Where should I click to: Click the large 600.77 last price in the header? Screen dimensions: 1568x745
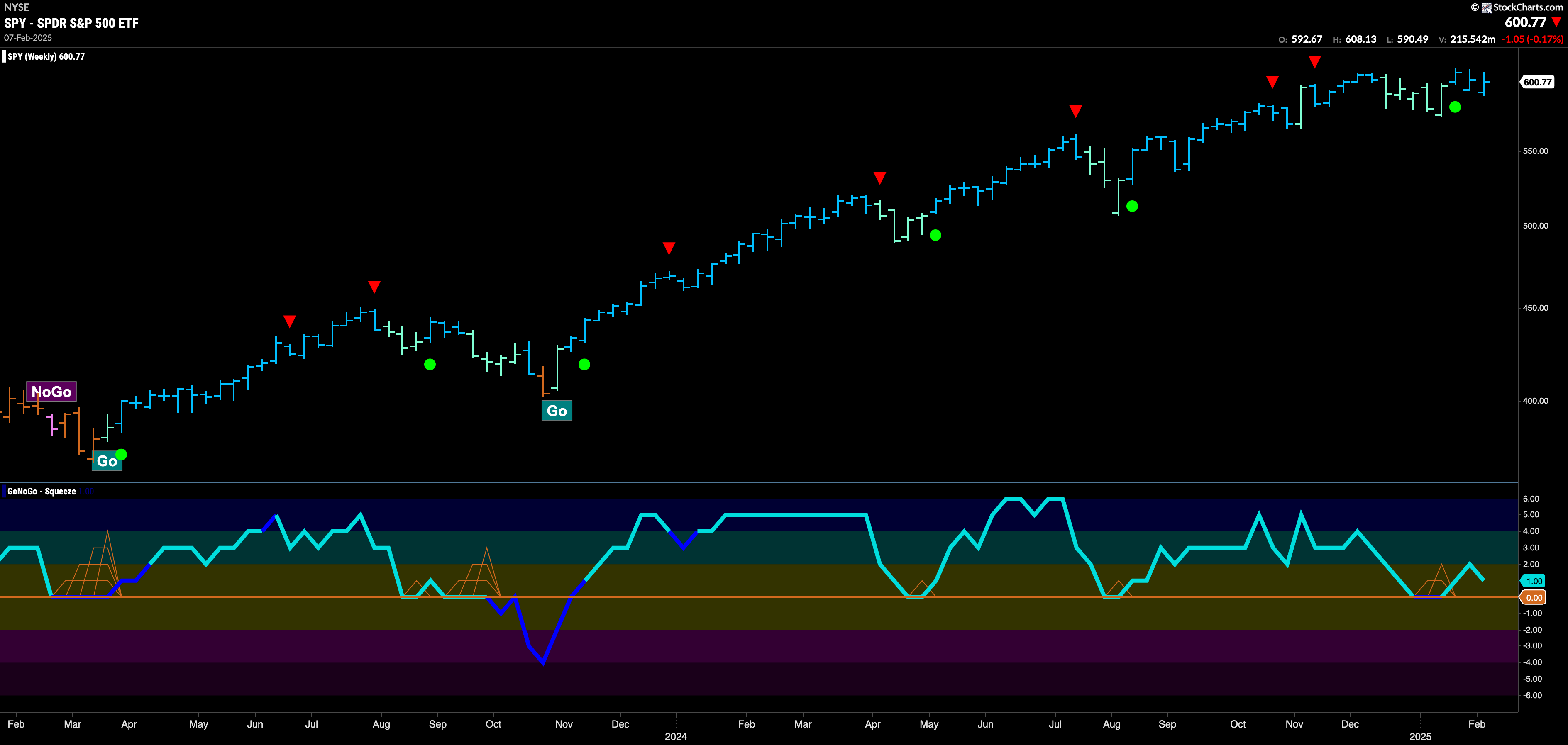1525,22
